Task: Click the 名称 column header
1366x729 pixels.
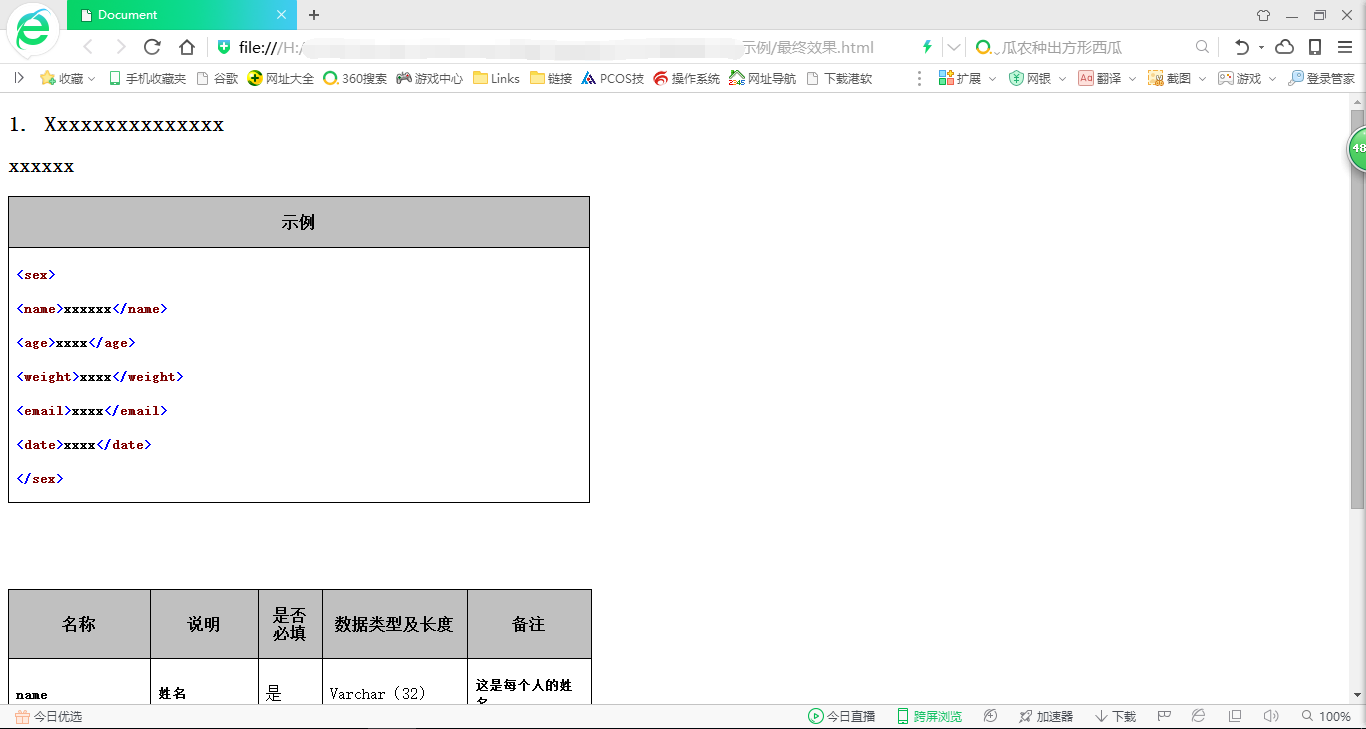Action: [x=79, y=624]
